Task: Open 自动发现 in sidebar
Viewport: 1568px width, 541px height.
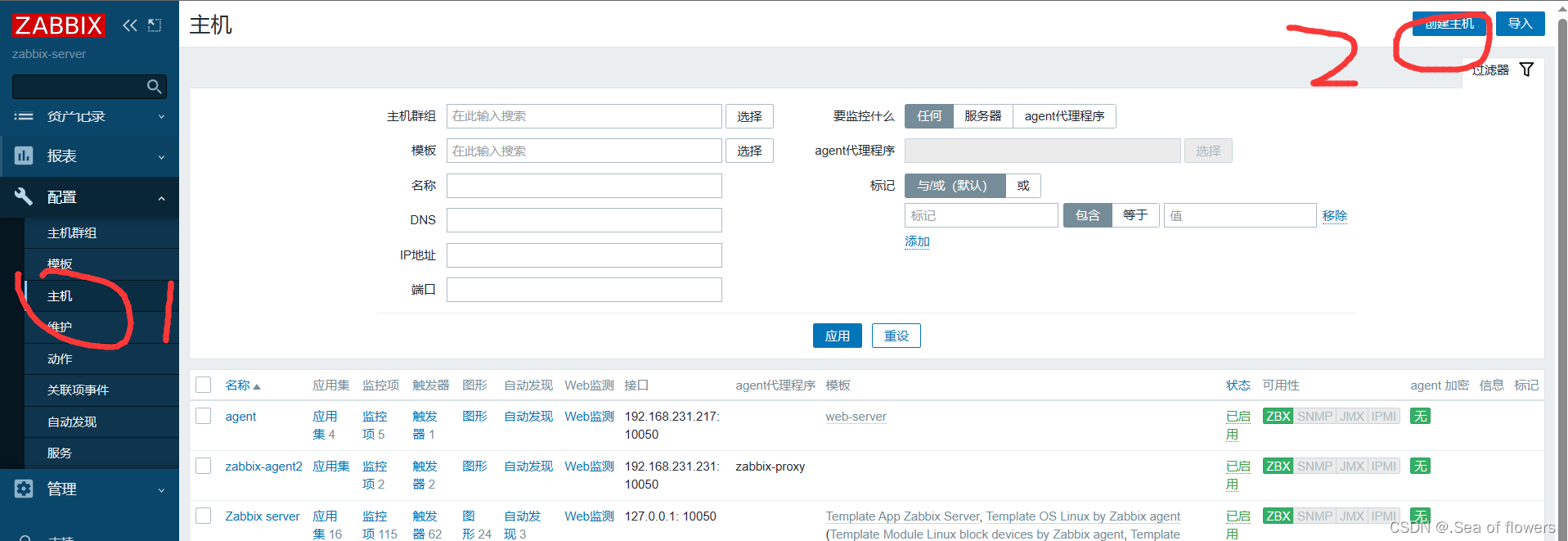Action: click(x=72, y=422)
